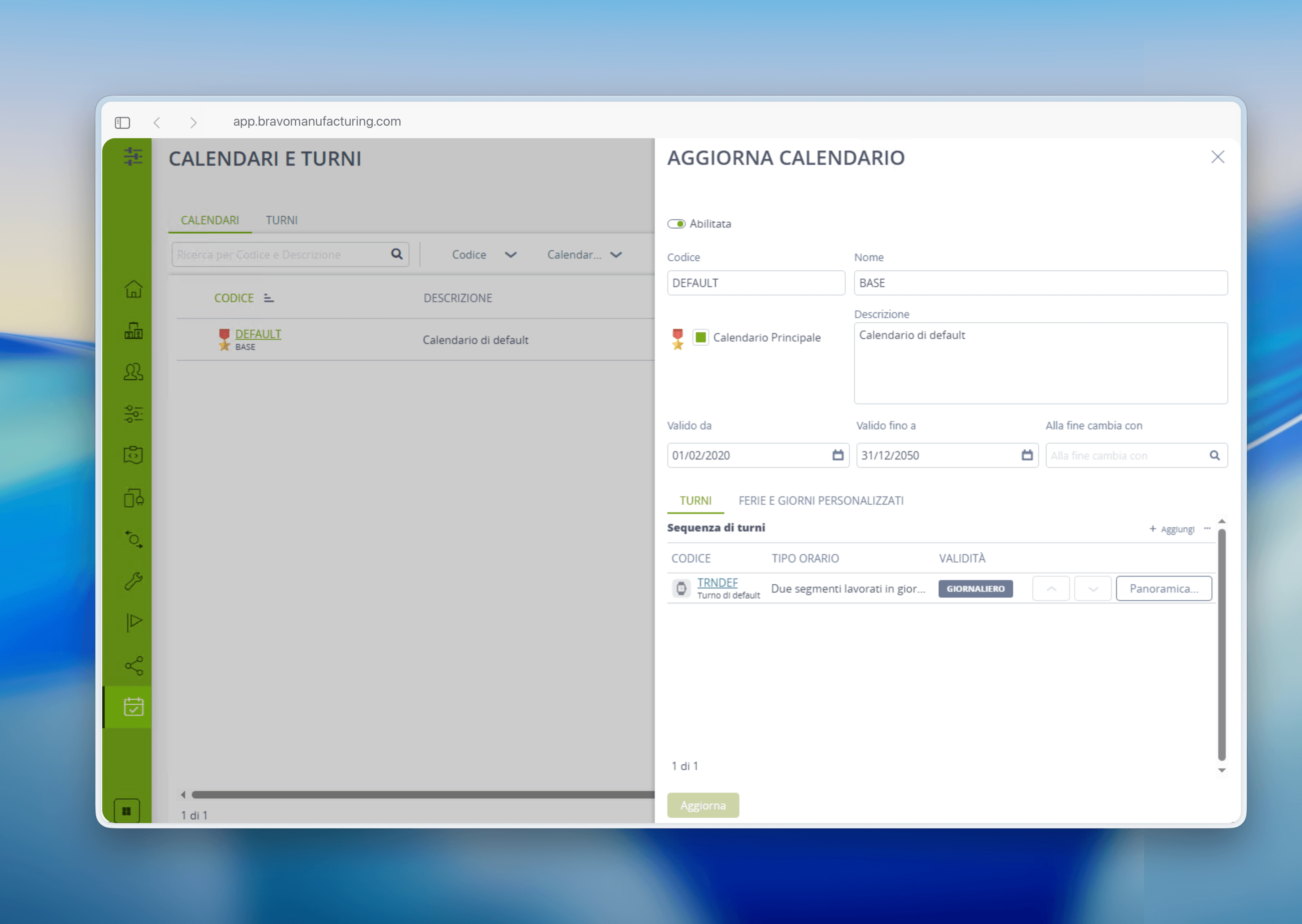The image size is (1302, 924).
Task: Toggle Calendario Principale checkbox
Action: [x=700, y=338]
